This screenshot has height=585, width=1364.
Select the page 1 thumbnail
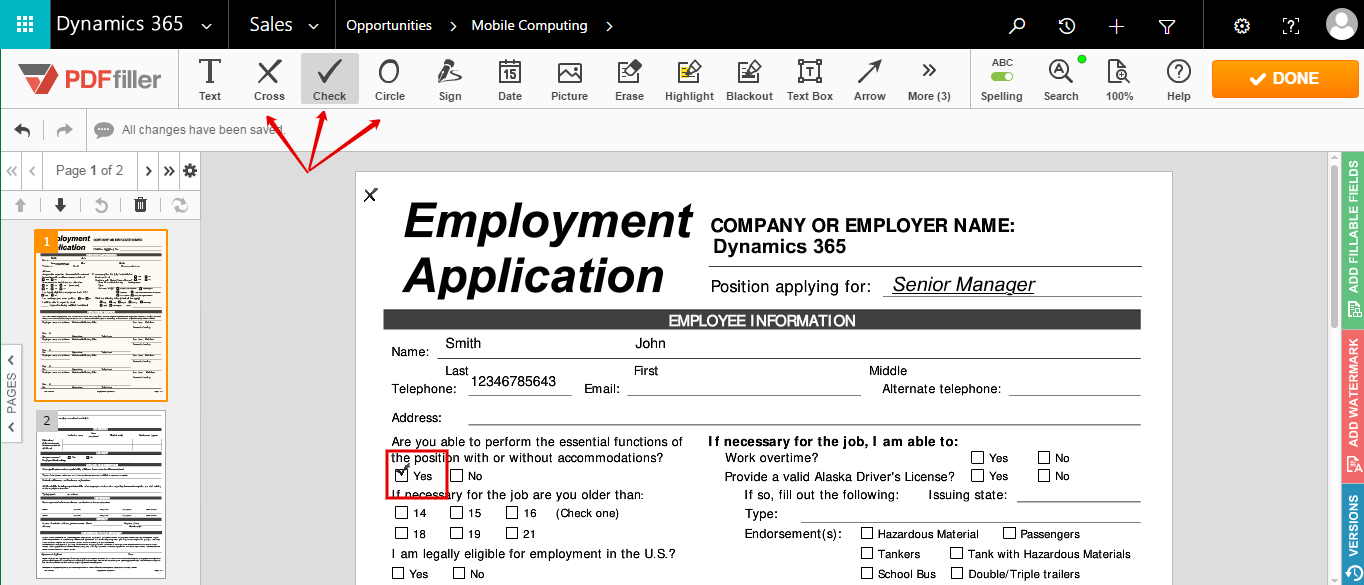tap(101, 315)
